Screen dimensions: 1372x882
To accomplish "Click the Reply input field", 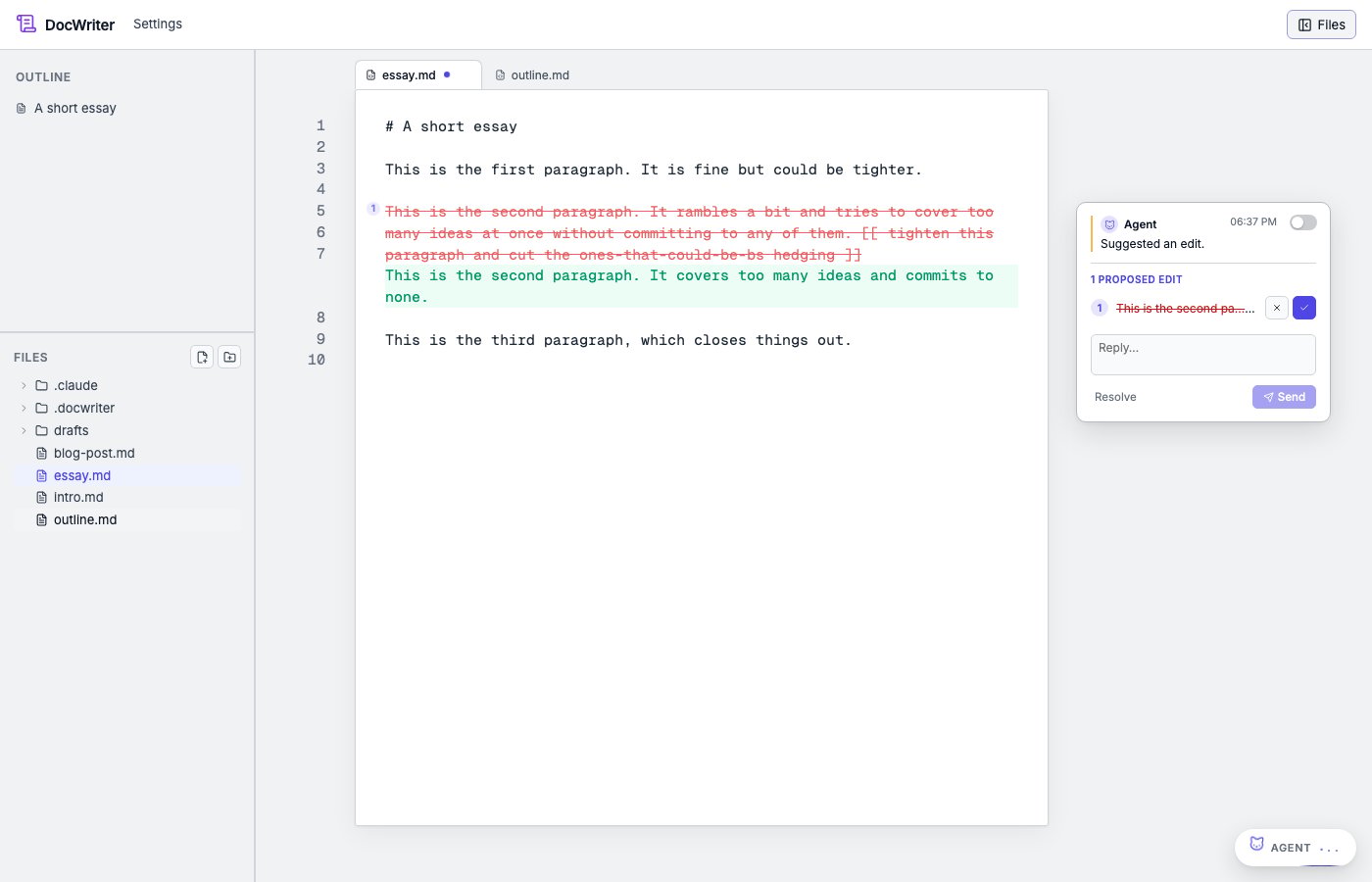I will pos(1203,355).
